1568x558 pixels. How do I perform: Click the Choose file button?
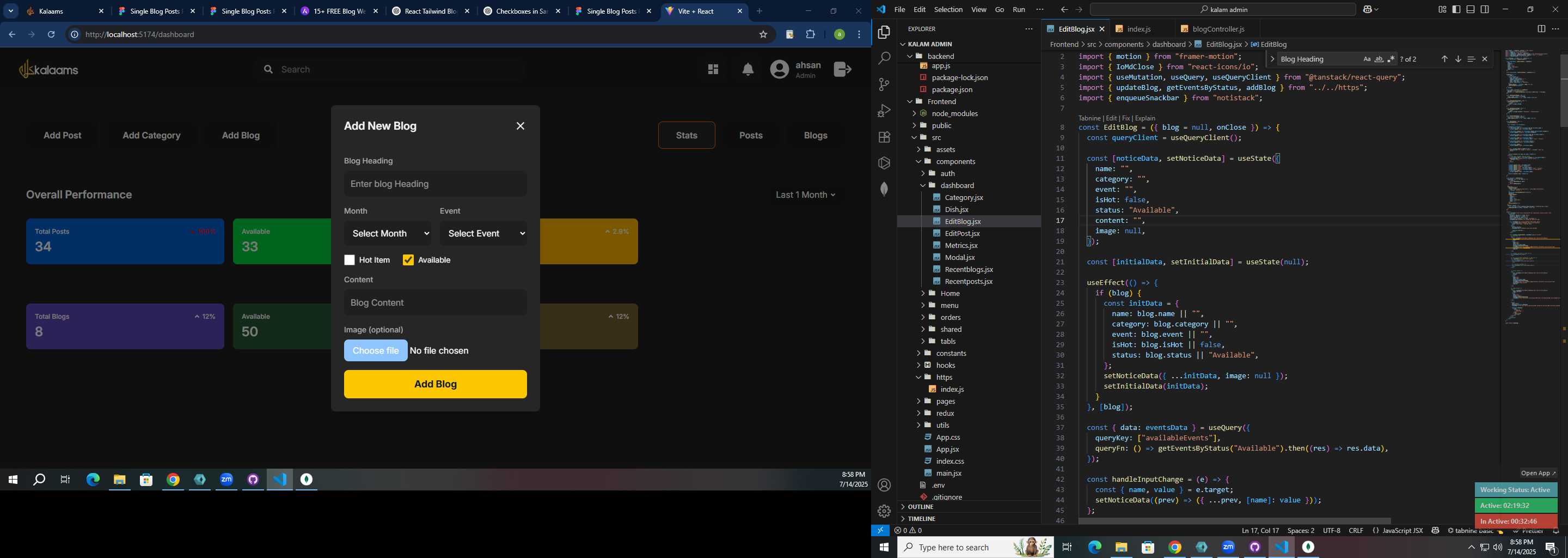[x=376, y=351]
